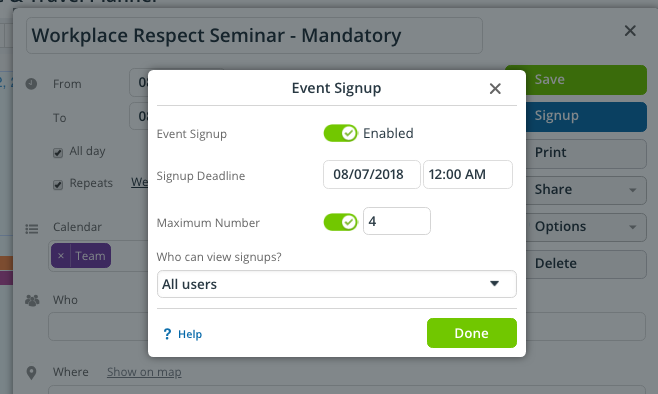Click the question mark Help icon

pyautogui.click(x=167, y=334)
